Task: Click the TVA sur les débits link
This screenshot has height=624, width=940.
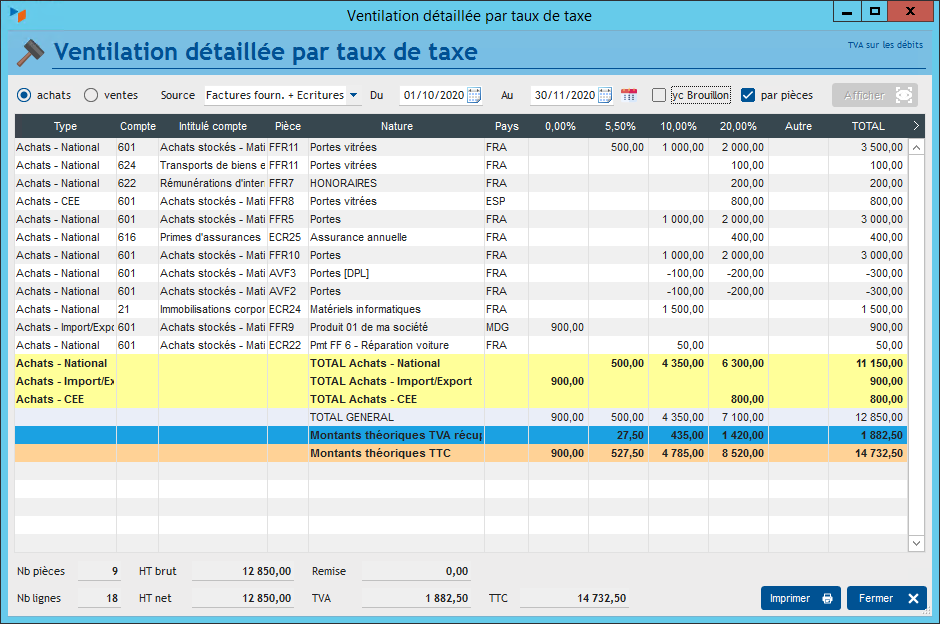Action: pos(884,45)
